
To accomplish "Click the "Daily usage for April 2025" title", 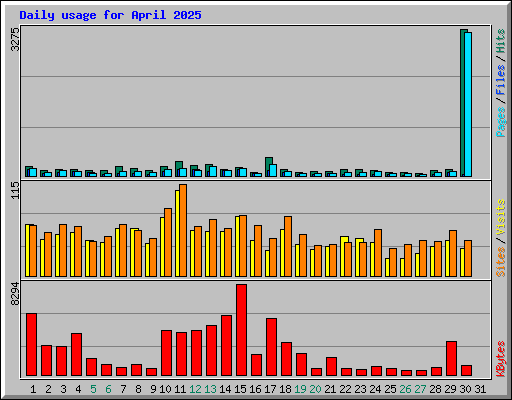I will click(x=110, y=15).
